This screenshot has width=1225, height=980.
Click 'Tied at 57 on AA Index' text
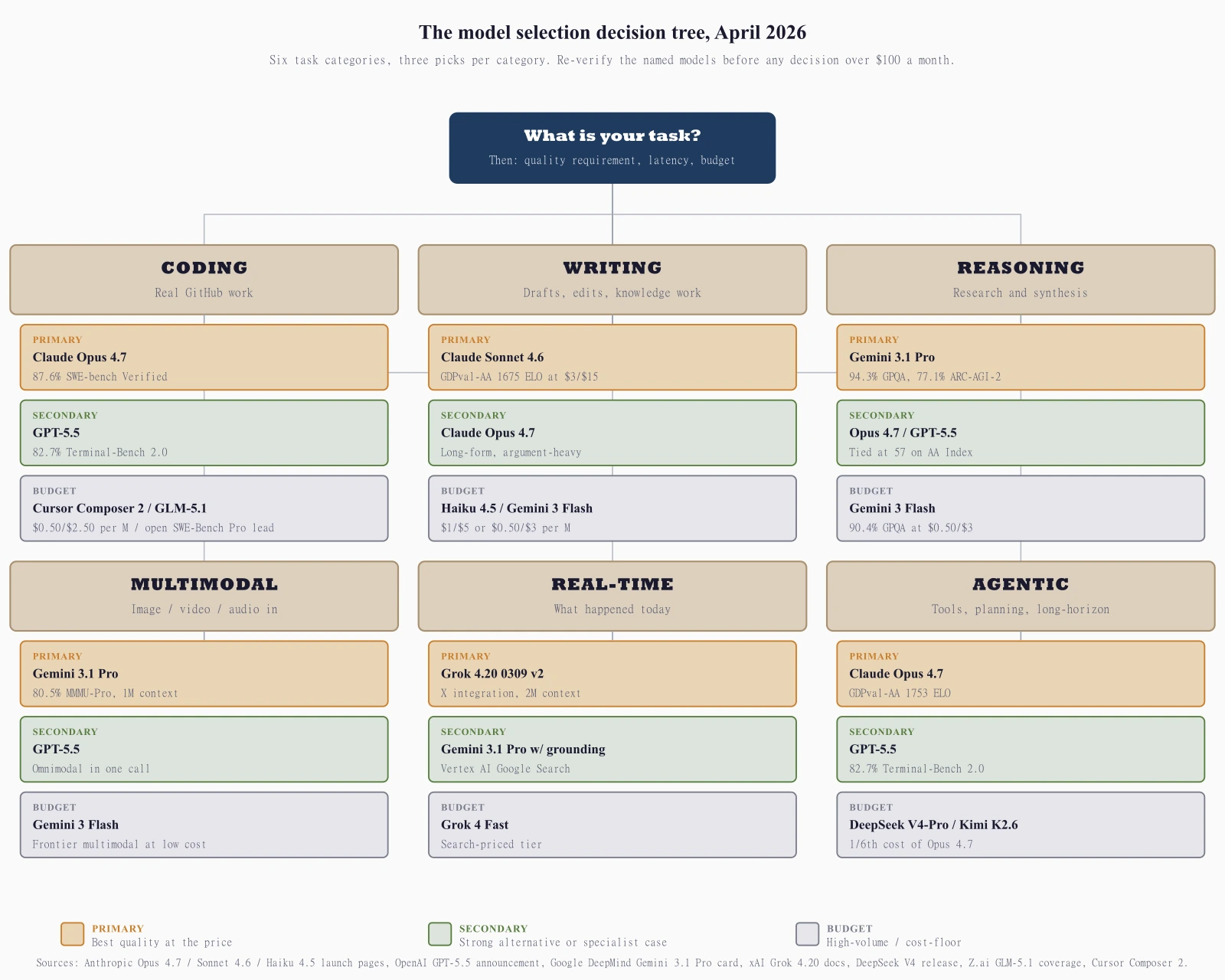(x=911, y=452)
